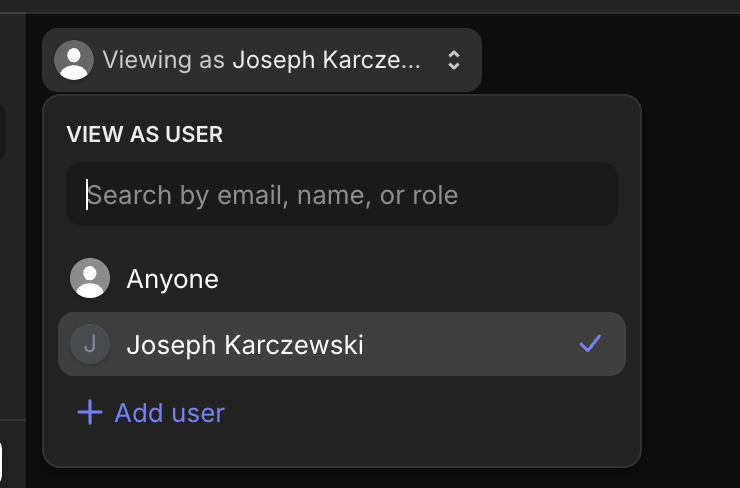Click the truncated "Joseph Karcze..." name in the selector
The width and height of the screenshot is (740, 488).
point(327,60)
